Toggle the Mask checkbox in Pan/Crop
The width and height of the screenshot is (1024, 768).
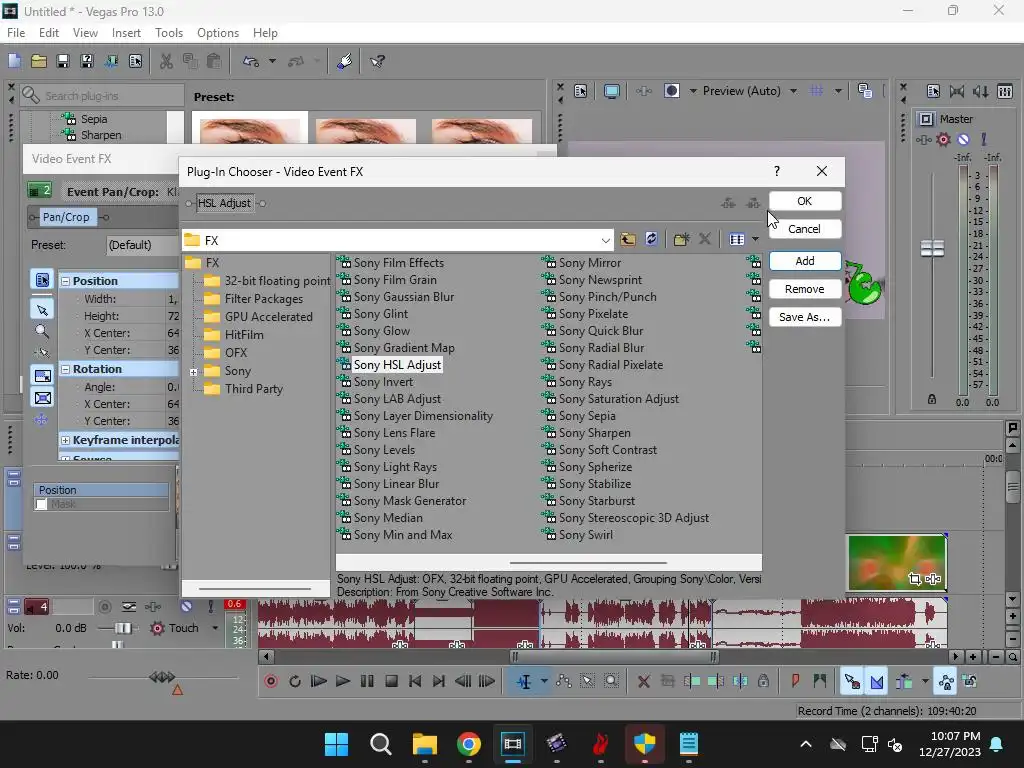(x=42, y=504)
